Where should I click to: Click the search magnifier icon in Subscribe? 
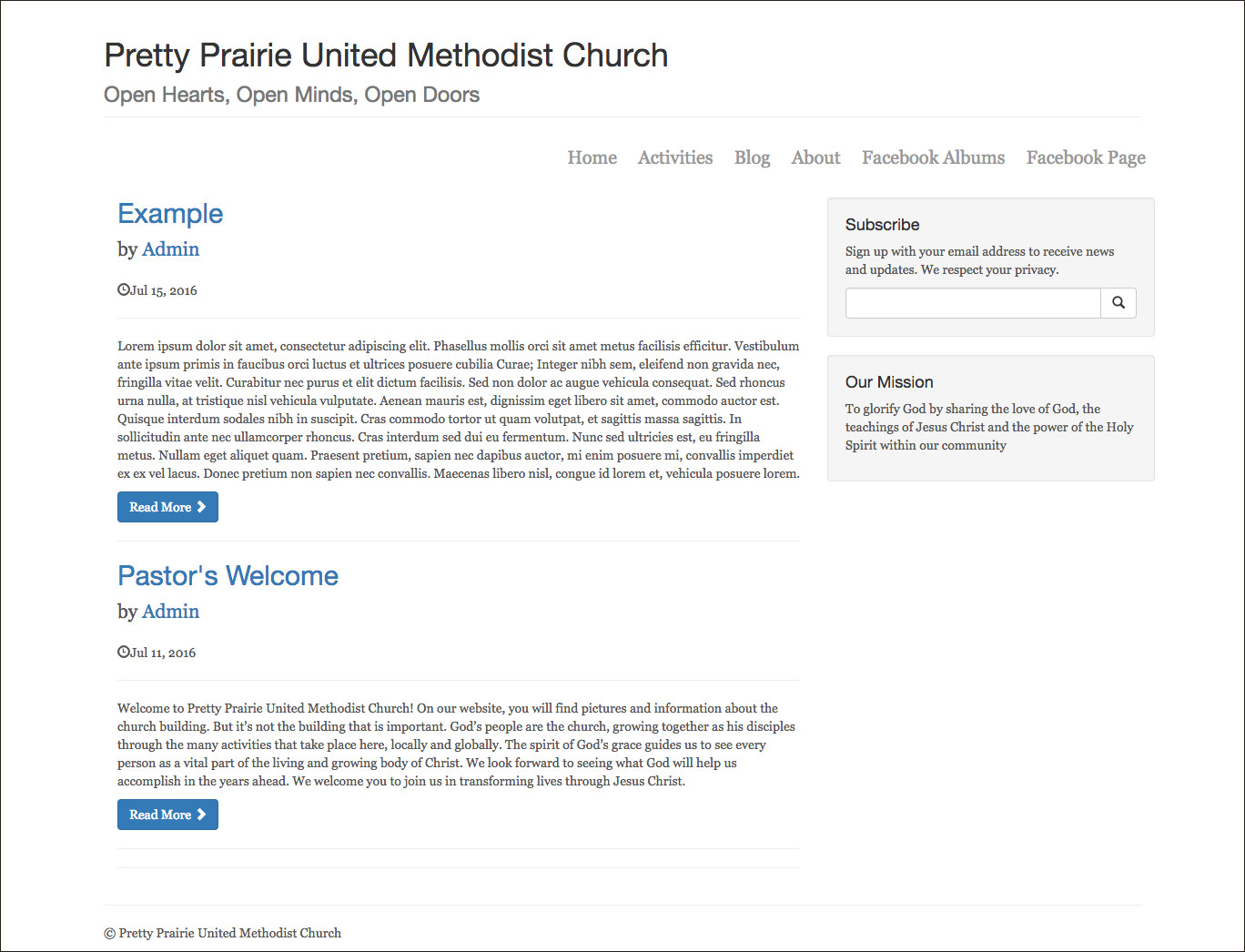pyautogui.click(x=1118, y=303)
